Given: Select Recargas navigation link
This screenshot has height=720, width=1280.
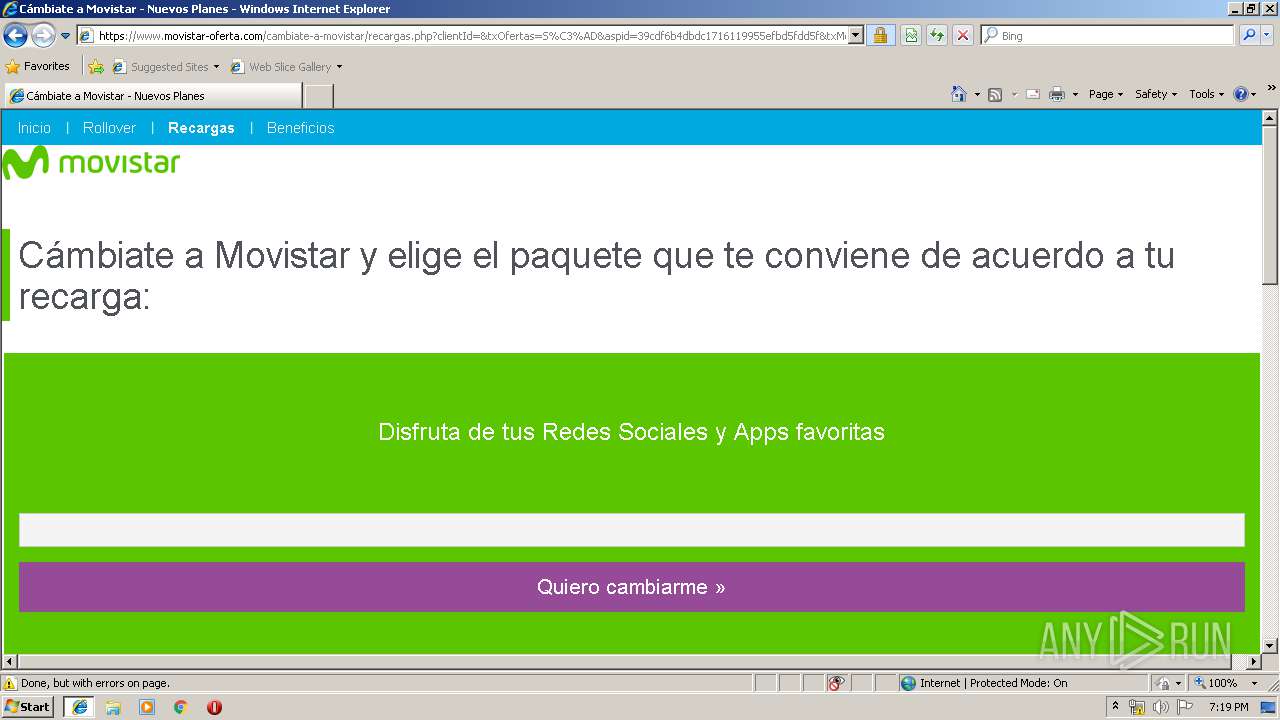Looking at the screenshot, I should (201, 128).
